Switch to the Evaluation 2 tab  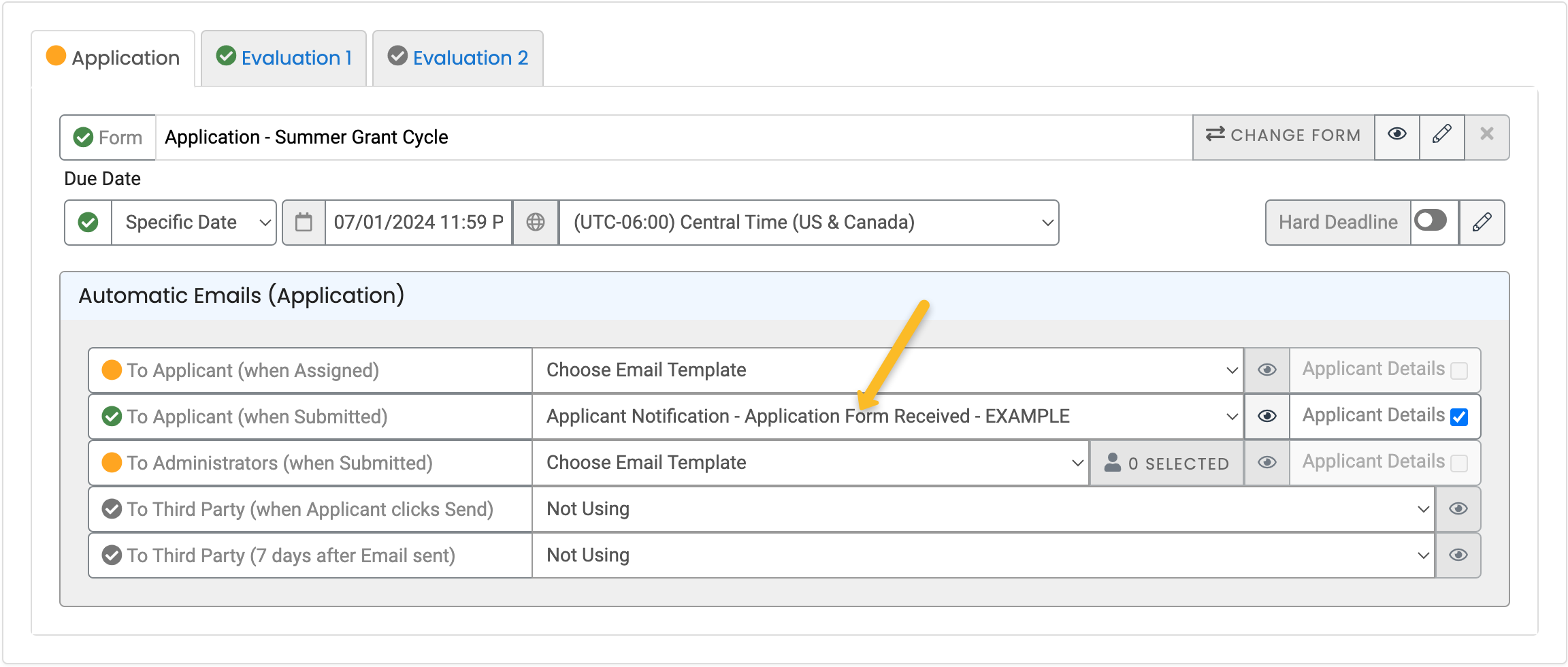tap(457, 57)
